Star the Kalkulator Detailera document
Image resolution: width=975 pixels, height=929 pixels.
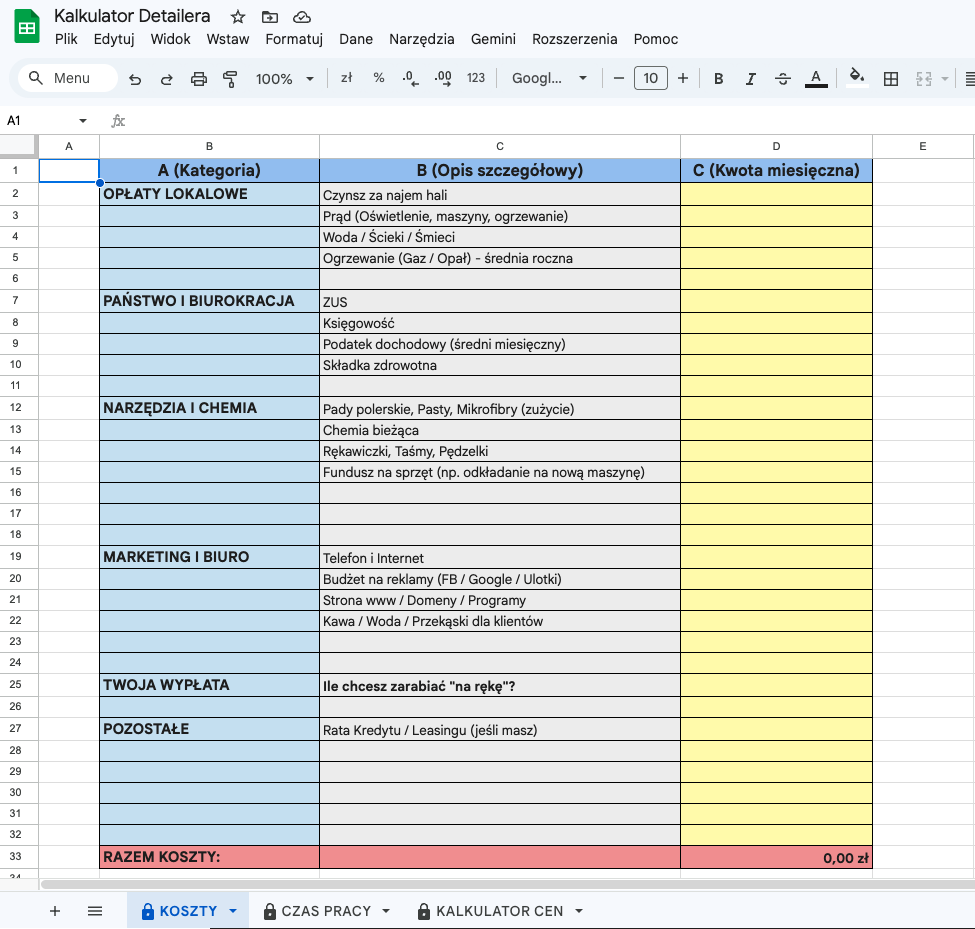click(x=238, y=17)
